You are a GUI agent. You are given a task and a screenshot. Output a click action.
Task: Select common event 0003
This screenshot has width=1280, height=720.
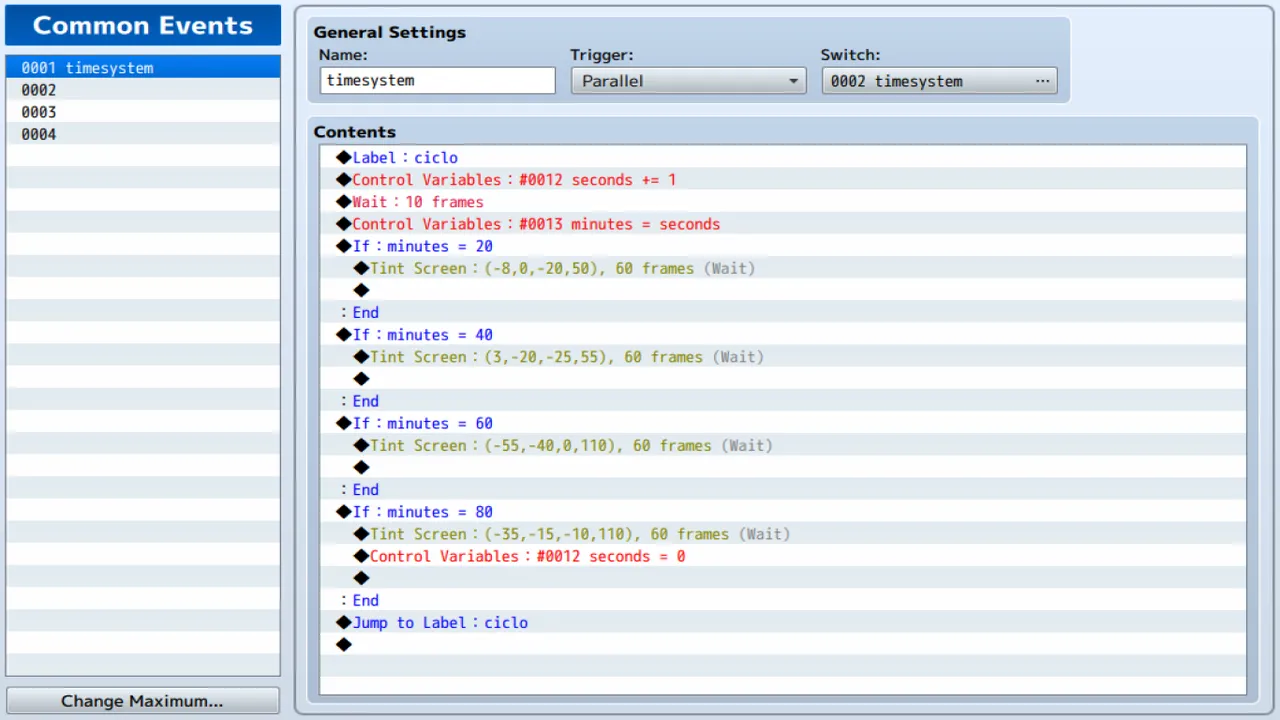[143, 112]
